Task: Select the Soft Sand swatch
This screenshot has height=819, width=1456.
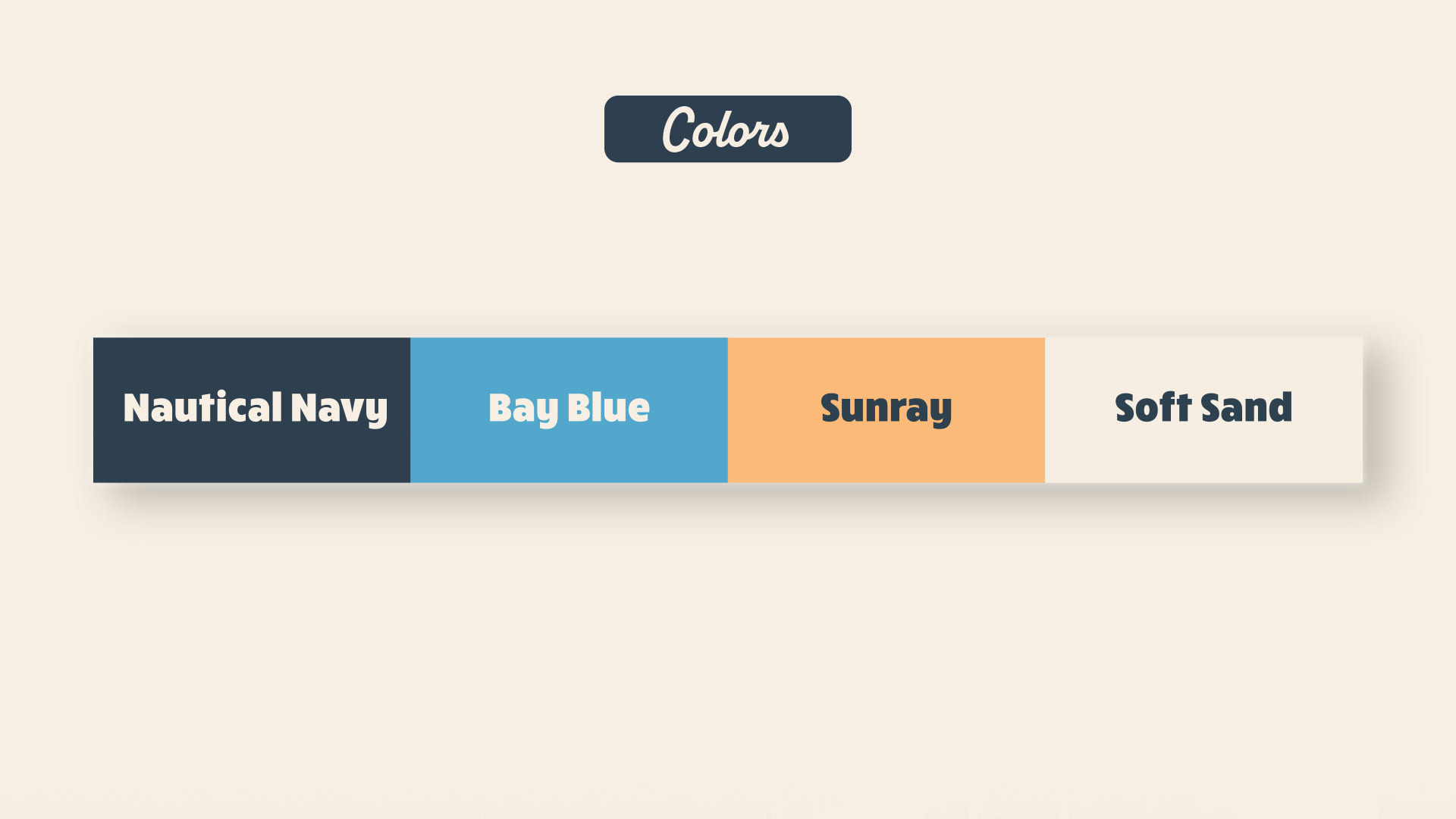Action: click(x=1203, y=410)
